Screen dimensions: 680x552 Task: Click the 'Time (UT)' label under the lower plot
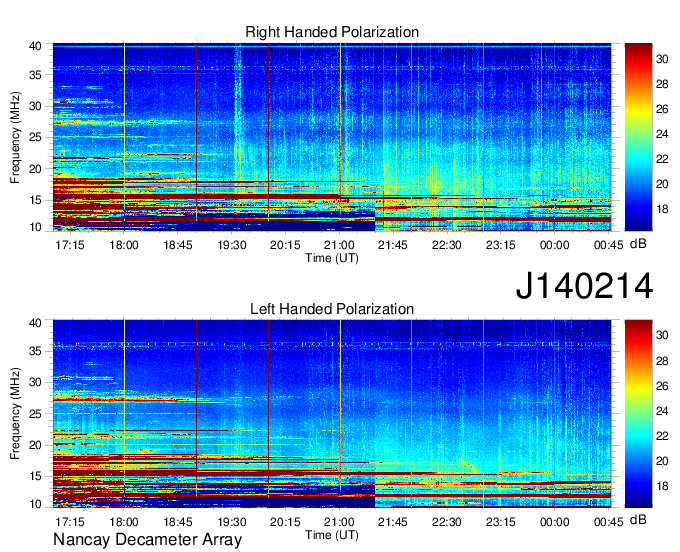(332, 535)
